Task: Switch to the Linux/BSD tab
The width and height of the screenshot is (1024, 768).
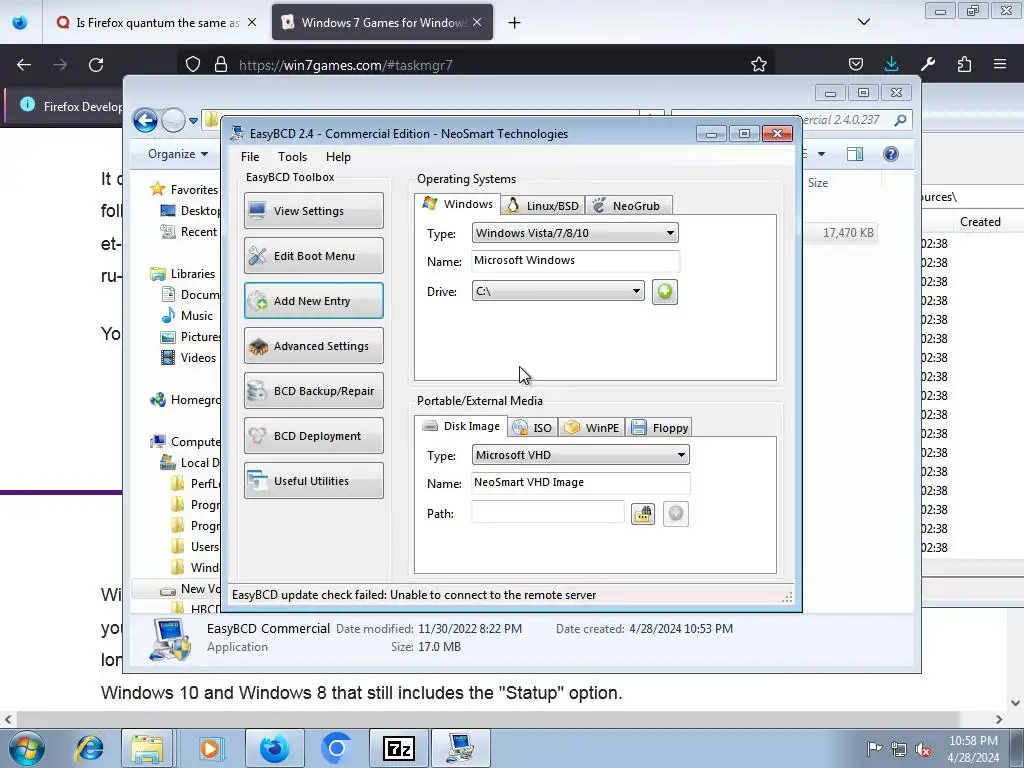Action: click(543, 206)
